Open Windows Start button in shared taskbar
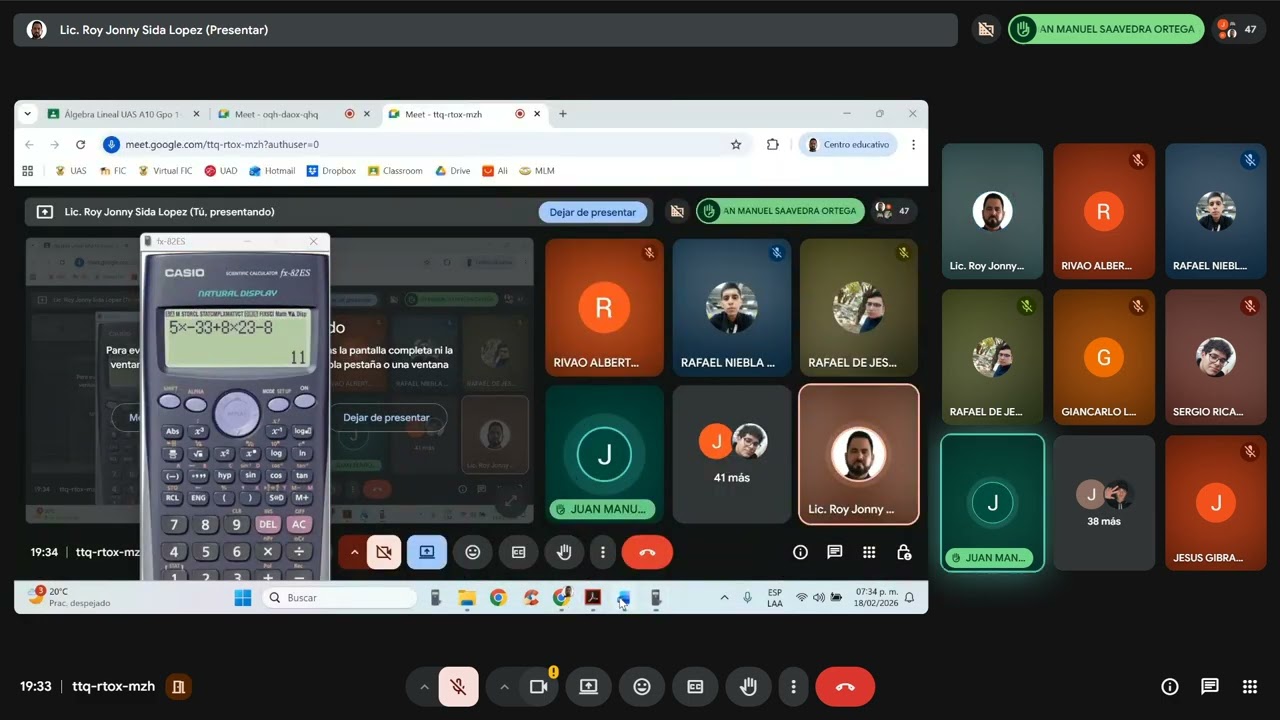Screen dimensions: 1280x720 243,598
